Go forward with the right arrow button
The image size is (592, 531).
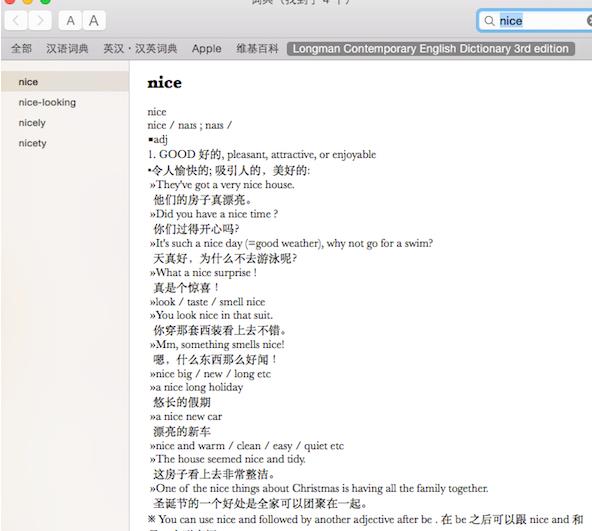[40, 20]
